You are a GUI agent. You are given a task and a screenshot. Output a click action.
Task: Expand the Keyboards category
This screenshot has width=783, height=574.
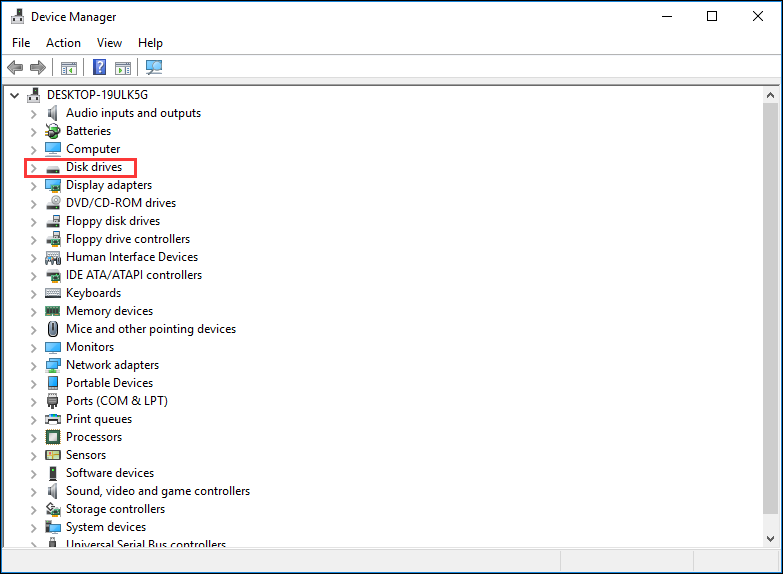click(33, 294)
